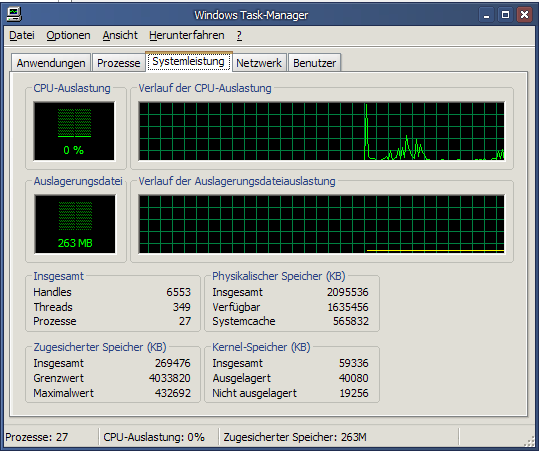539x451 pixels.
Task: Switch to the Prozesse tab
Action: pyautogui.click(x=119, y=63)
